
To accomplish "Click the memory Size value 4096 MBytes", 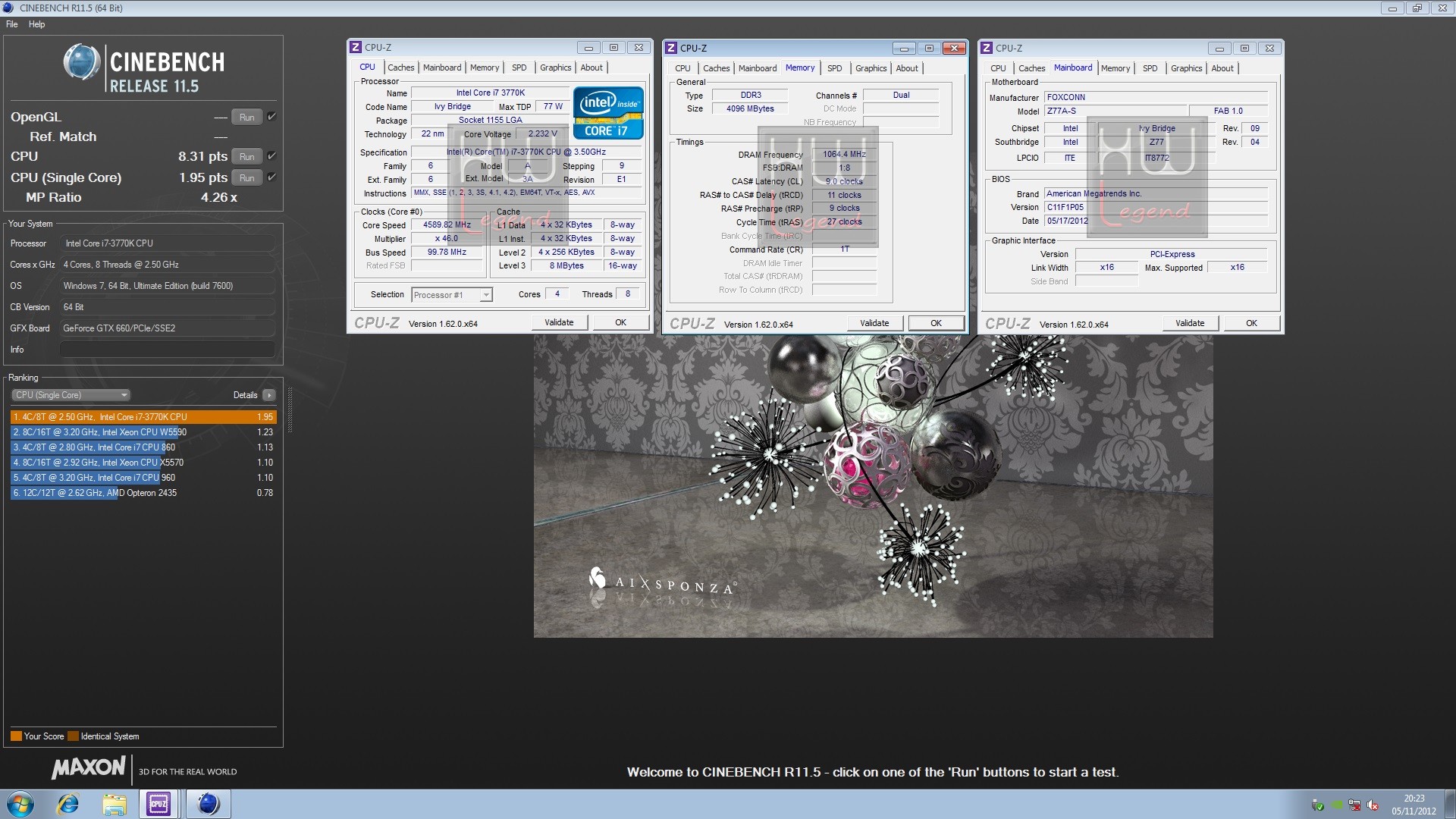I will pos(750,109).
